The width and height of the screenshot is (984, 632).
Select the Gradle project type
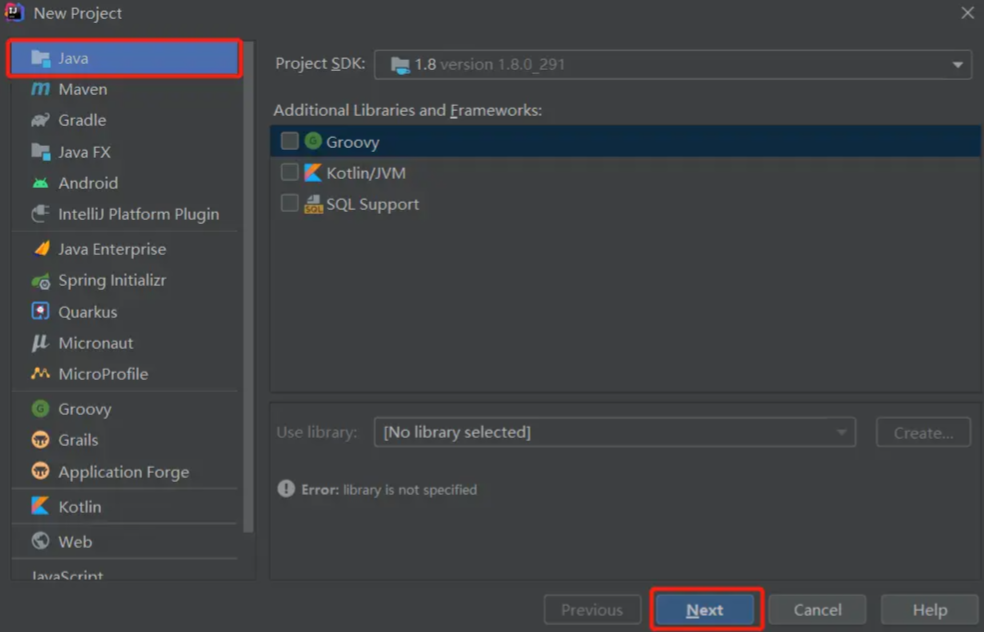pos(124,120)
